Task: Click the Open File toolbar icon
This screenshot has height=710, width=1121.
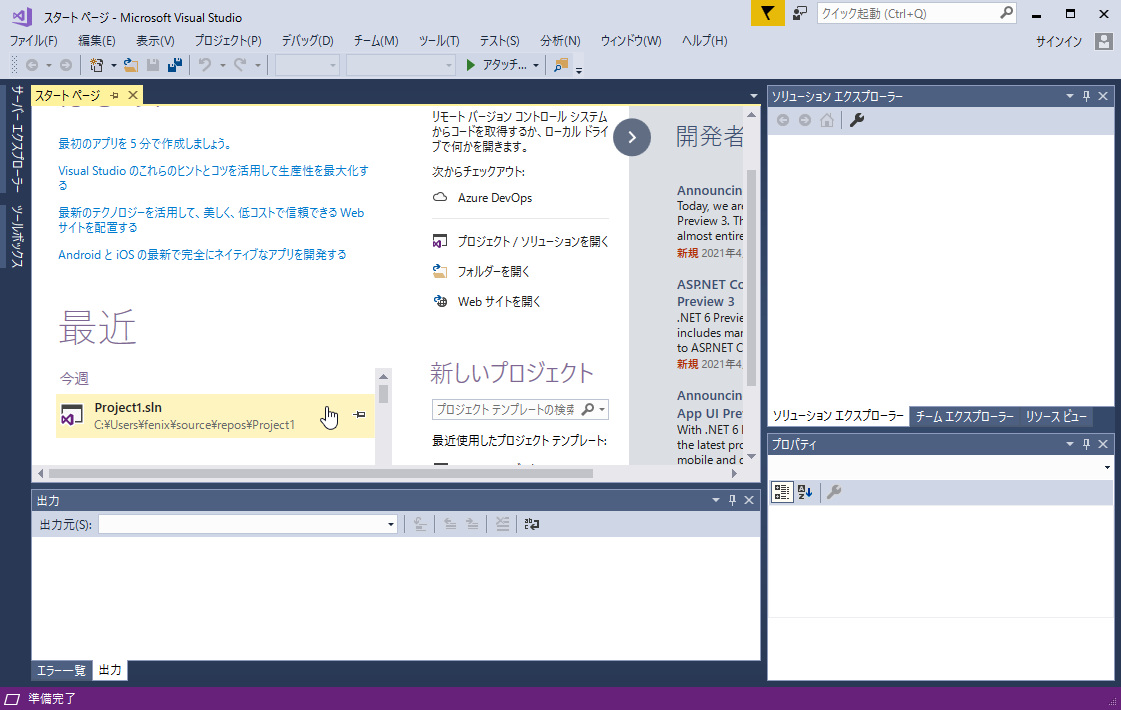Action: pyautogui.click(x=131, y=65)
